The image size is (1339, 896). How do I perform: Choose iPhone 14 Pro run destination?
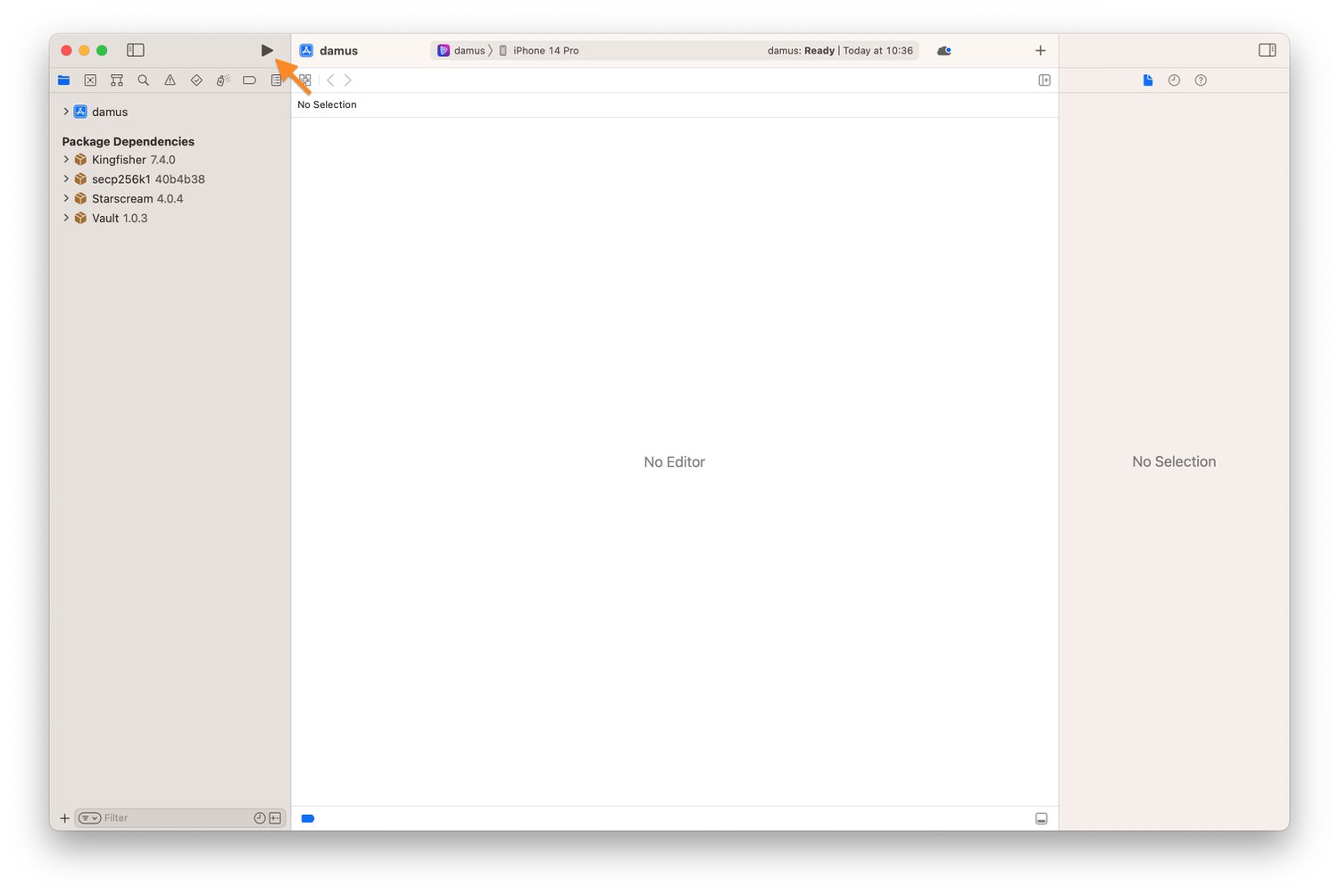point(538,51)
